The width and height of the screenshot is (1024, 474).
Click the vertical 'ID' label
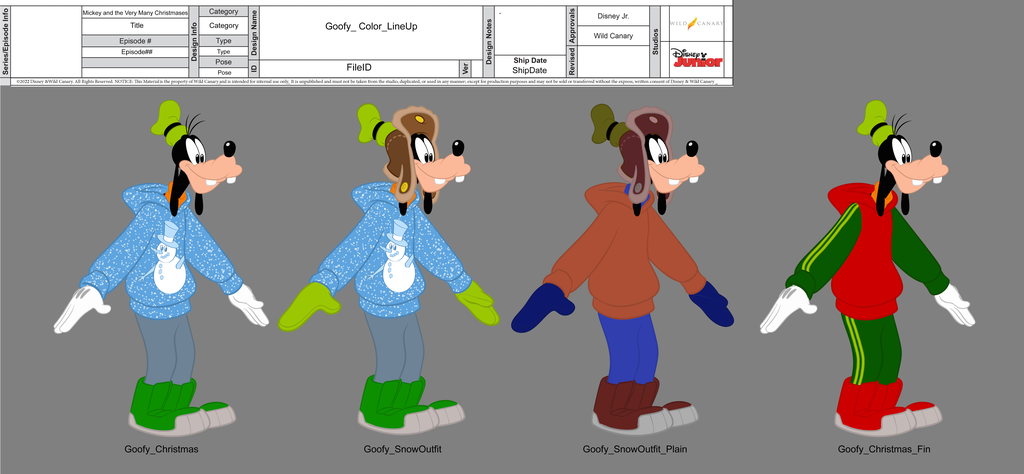254,68
